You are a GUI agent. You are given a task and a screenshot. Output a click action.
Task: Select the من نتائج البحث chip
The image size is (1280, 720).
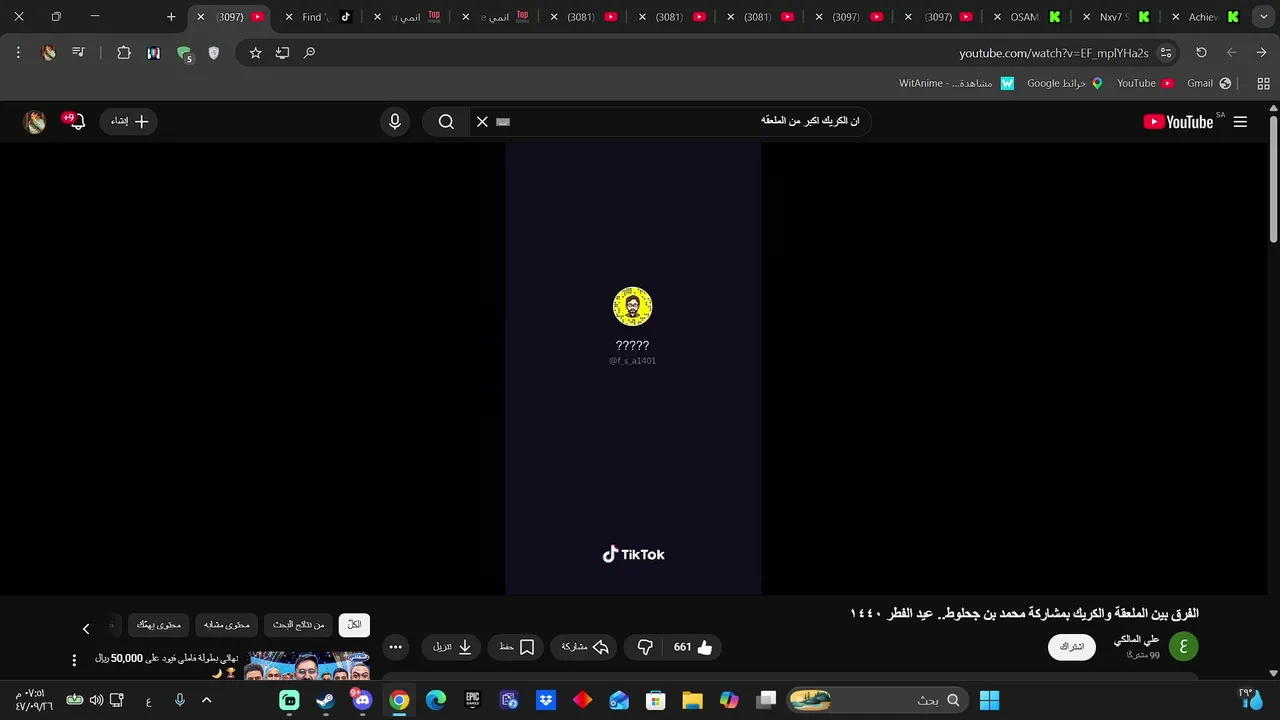[x=298, y=625]
